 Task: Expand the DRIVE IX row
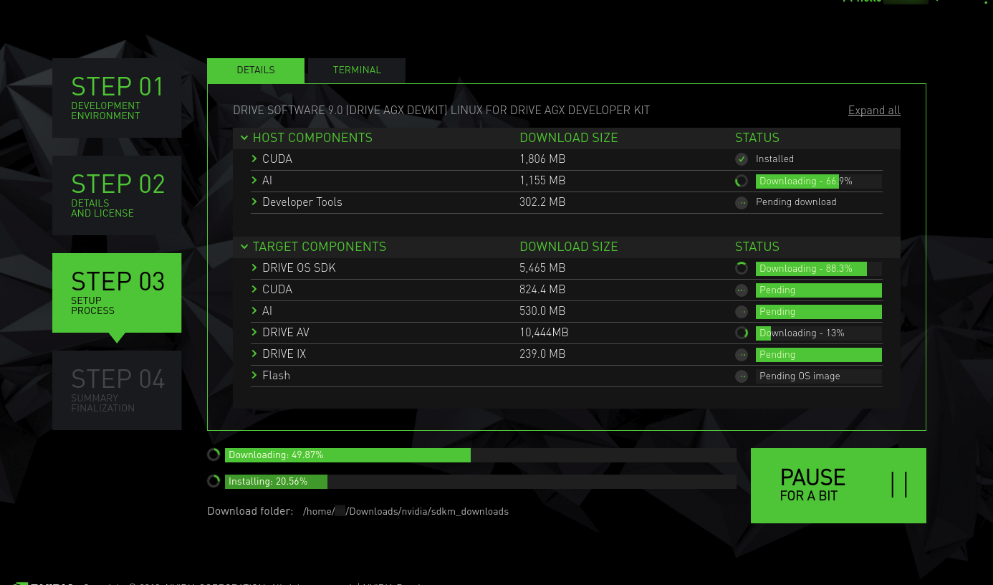[255, 354]
